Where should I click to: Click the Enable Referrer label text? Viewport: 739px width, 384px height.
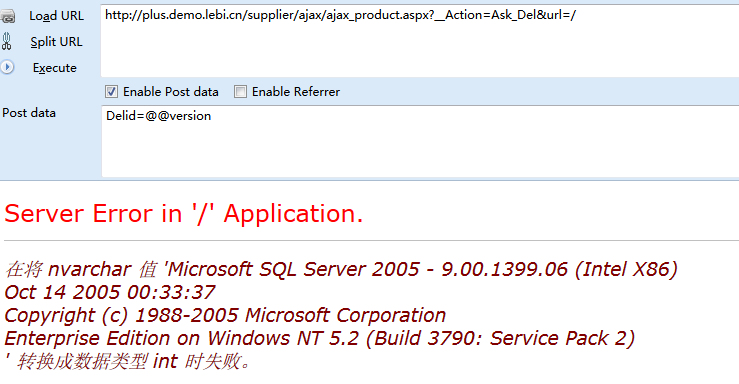click(x=296, y=92)
